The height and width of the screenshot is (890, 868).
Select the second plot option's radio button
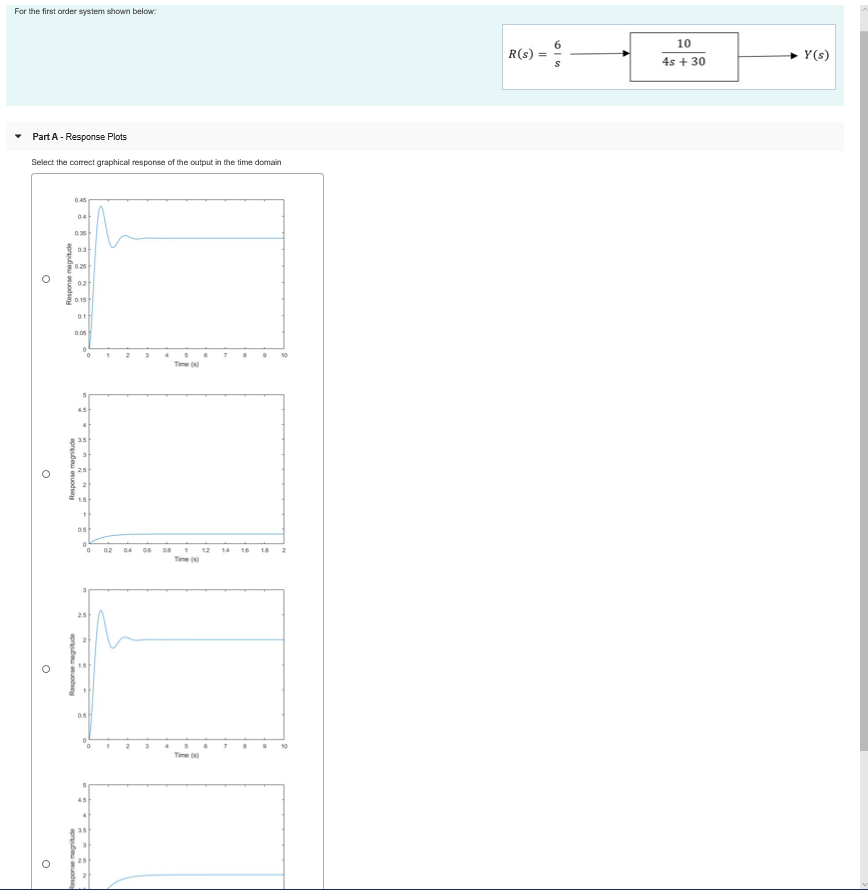pyautogui.click(x=46, y=472)
